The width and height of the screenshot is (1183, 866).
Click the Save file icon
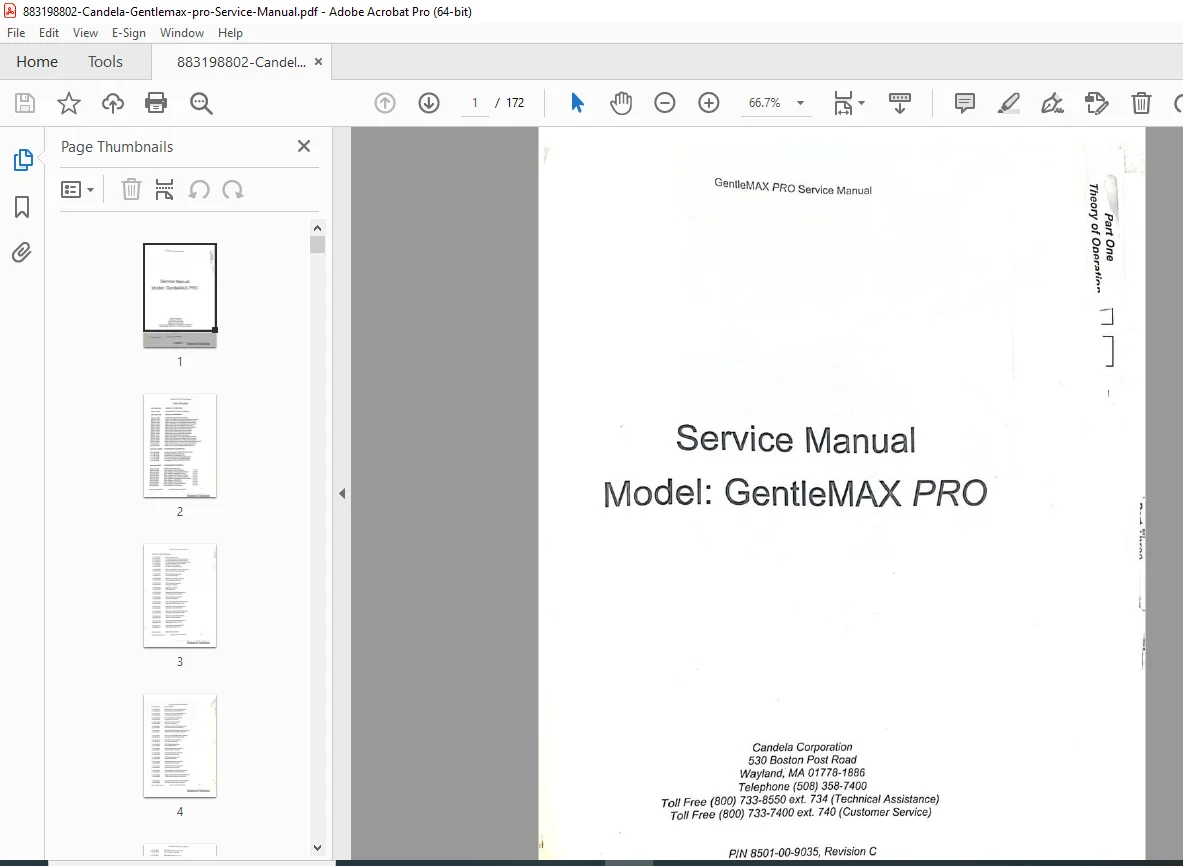pyautogui.click(x=25, y=103)
